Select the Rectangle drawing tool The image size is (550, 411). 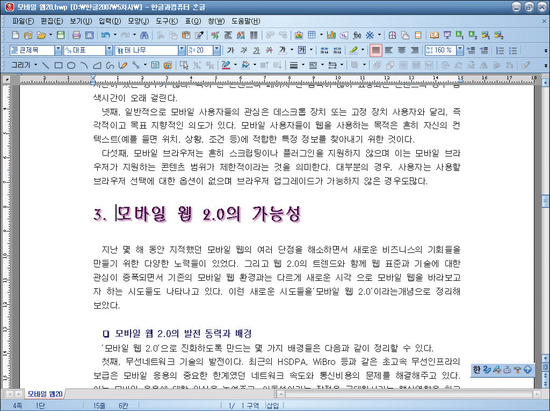[x=59, y=65]
